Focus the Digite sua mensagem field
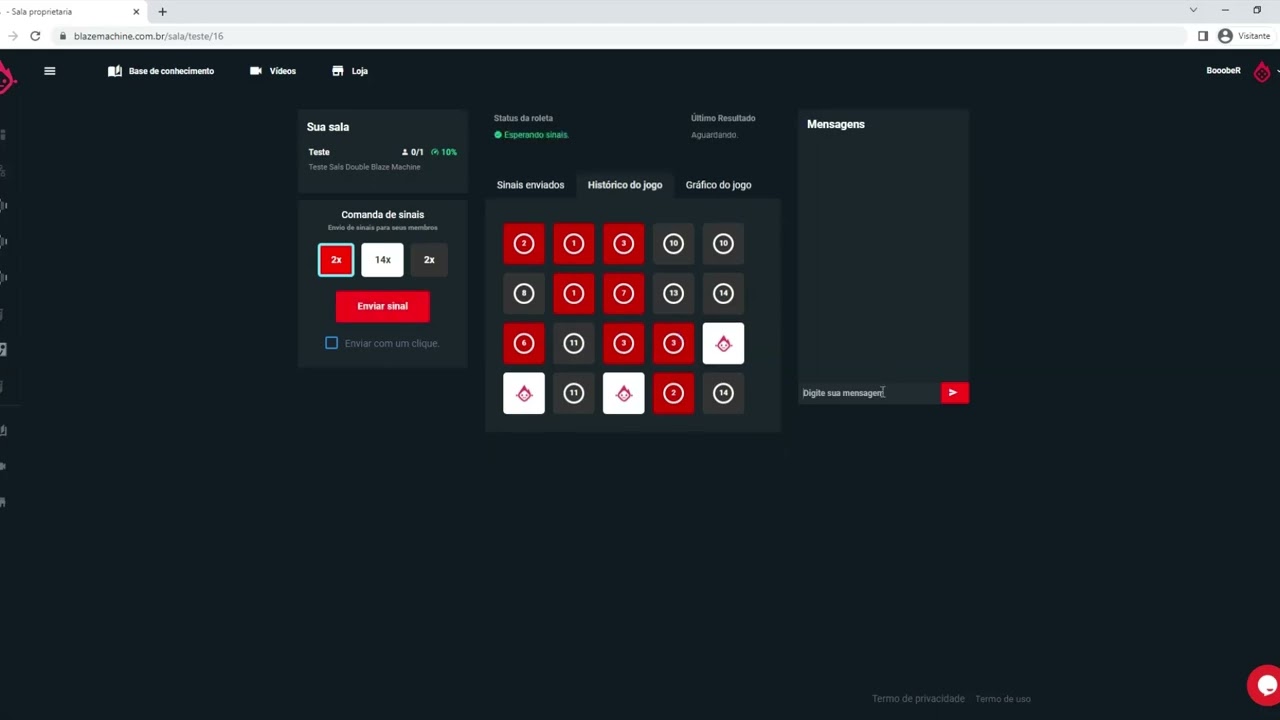Image resolution: width=1280 pixels, height=720 pixels. click(x=870, y=393)
